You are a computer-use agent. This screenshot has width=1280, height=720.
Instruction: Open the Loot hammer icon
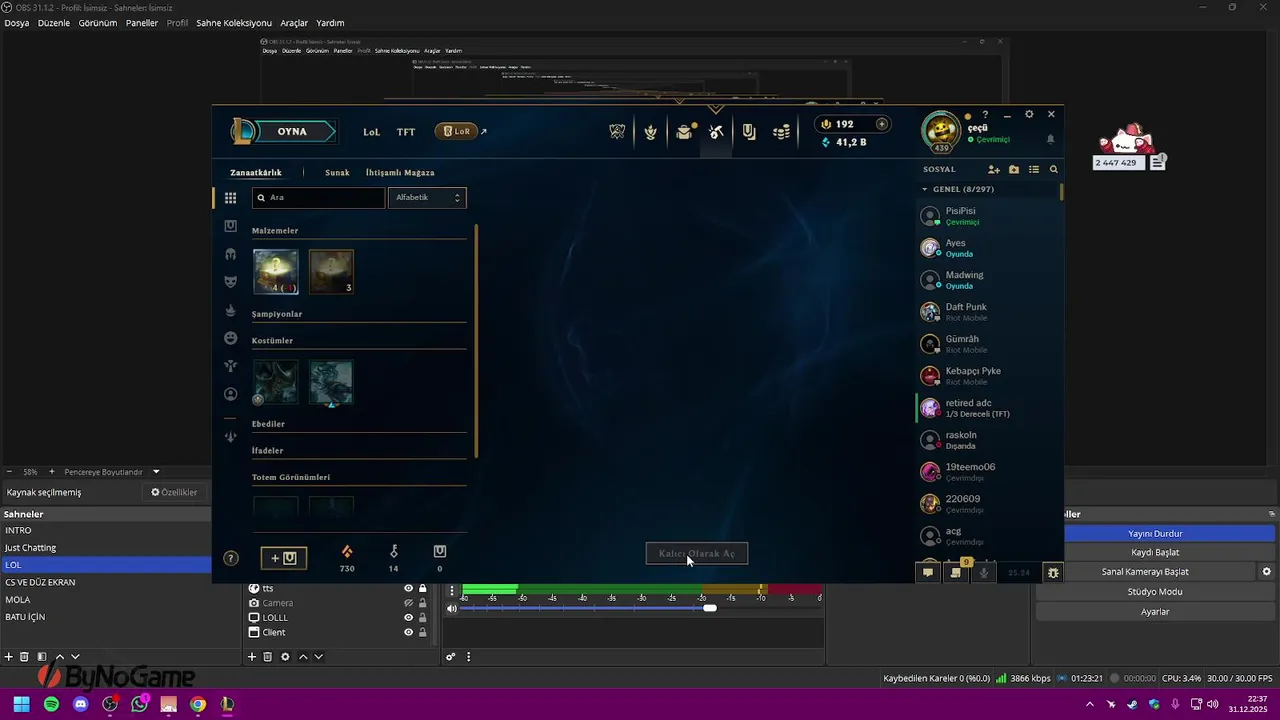[716, 131]
